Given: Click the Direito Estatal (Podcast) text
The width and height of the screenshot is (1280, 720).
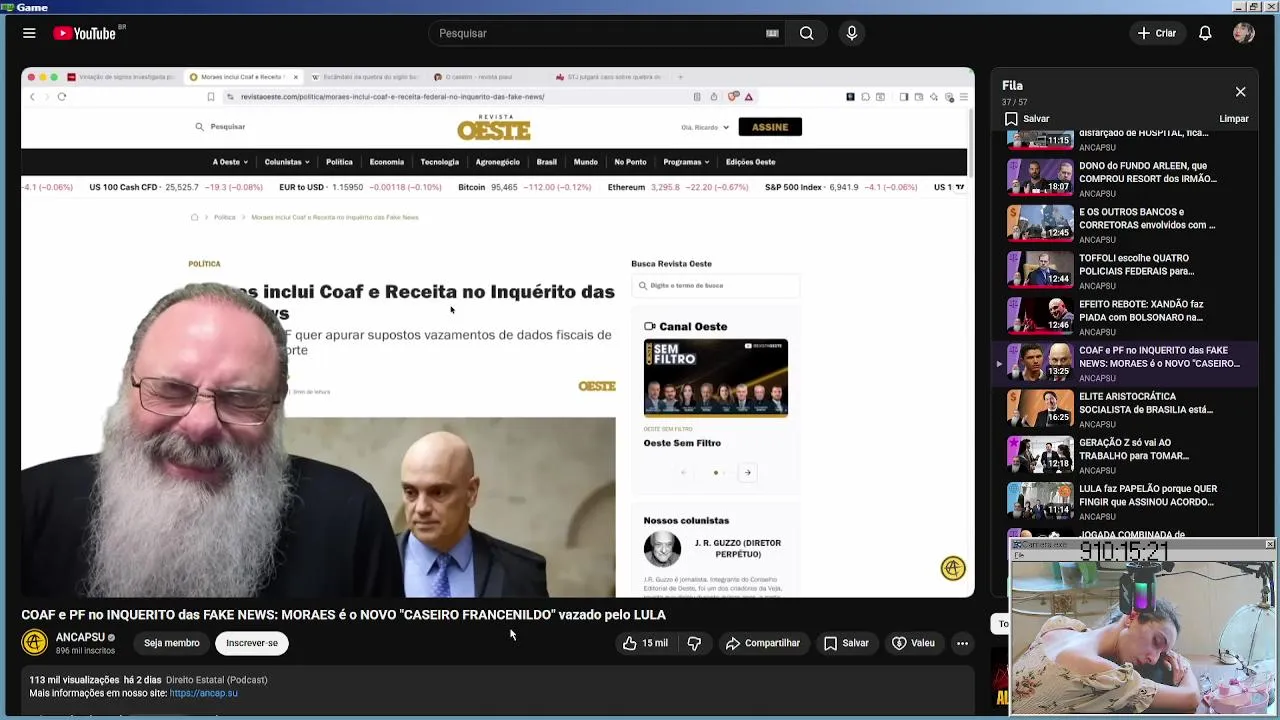Looking at the screenshot, I should pyautogui.click(x=216, y=680).
